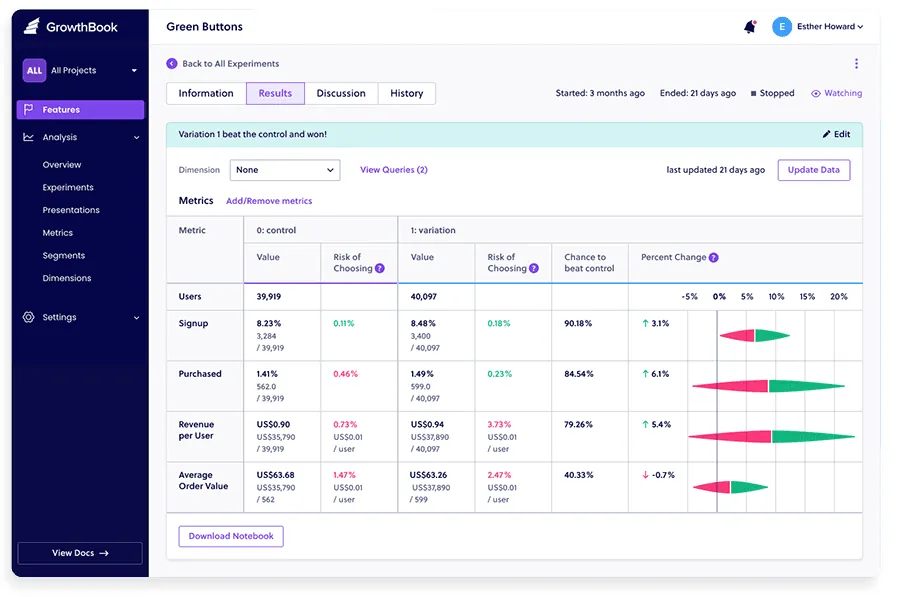Click the Purchased metric row label

(200, 374)
